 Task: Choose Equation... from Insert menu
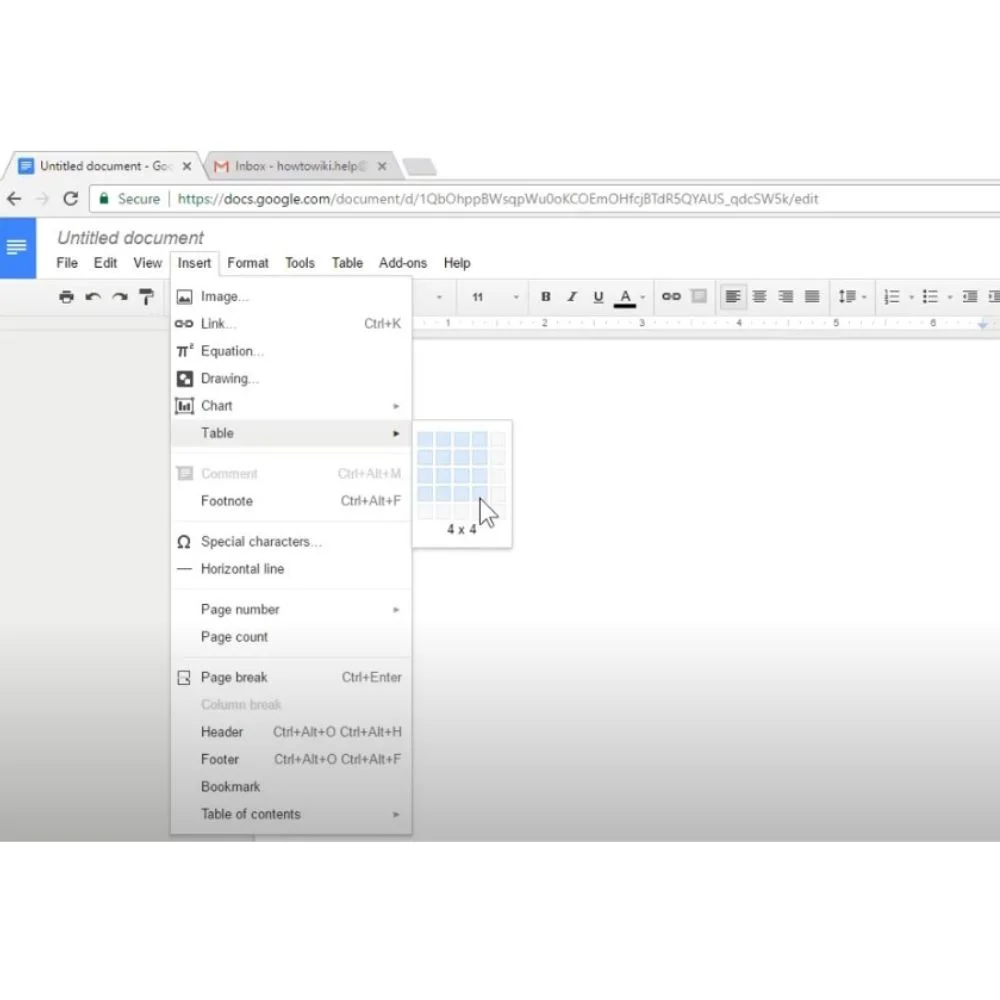pos(291,351)
